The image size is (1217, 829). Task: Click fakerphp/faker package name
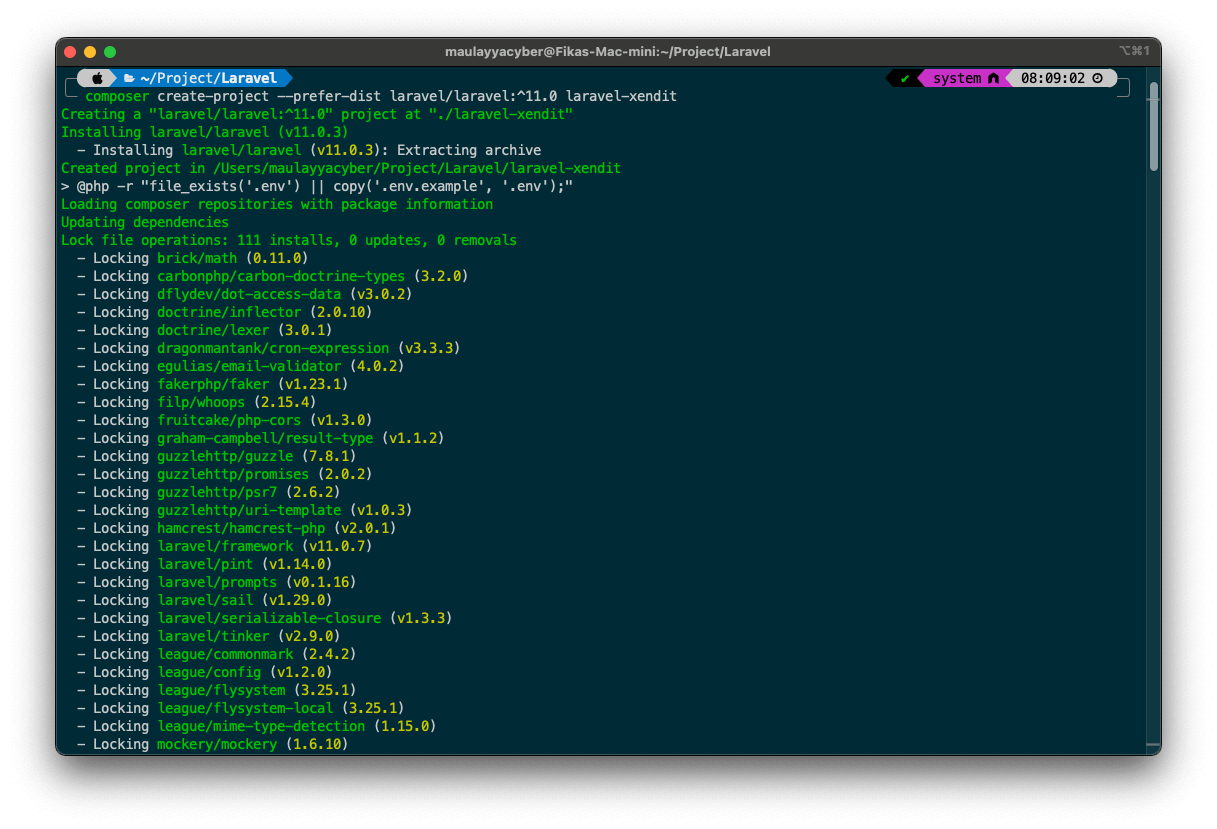coord(213,384)
